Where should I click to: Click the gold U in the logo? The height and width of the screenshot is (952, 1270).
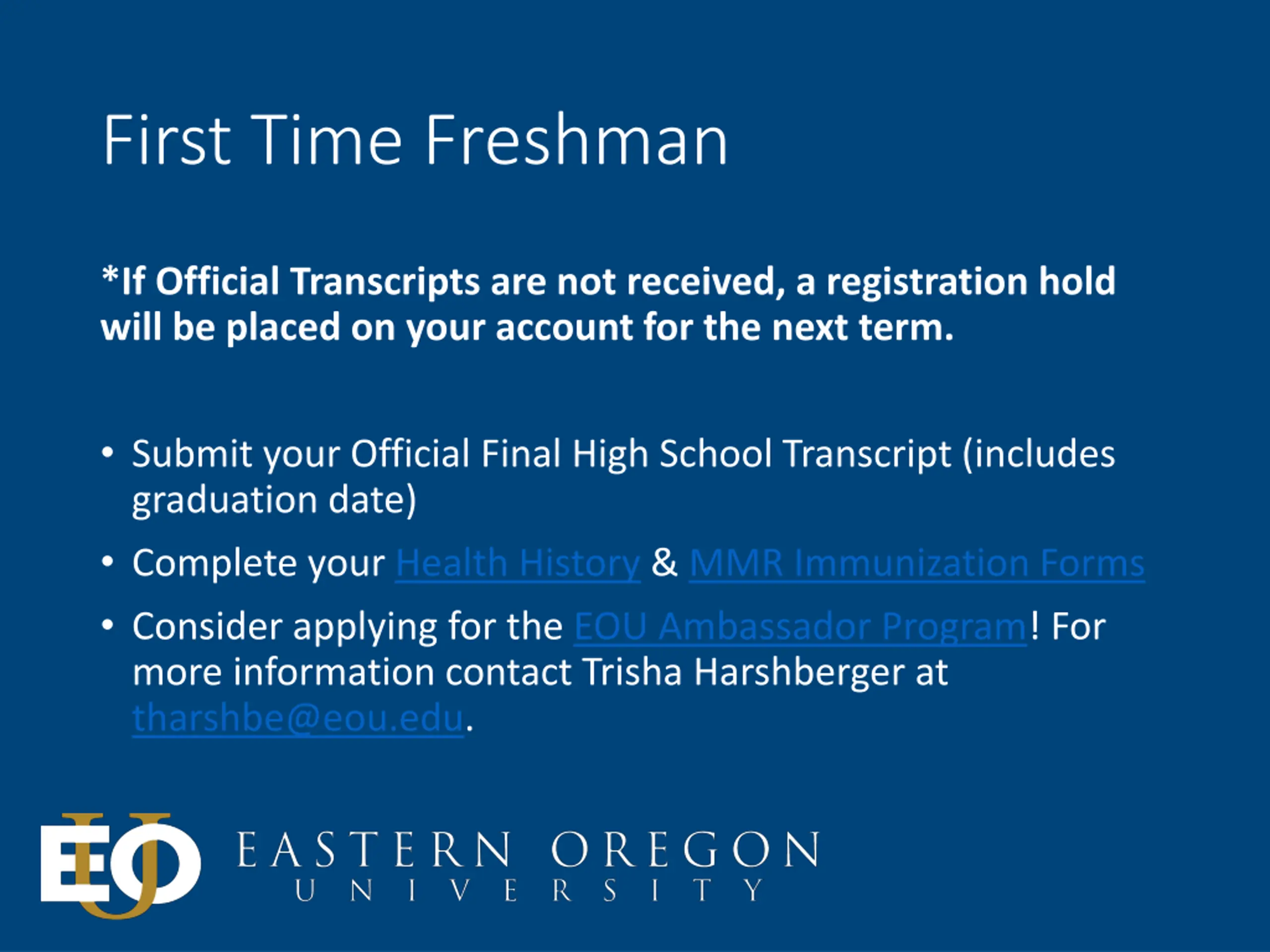pos(118,866)
